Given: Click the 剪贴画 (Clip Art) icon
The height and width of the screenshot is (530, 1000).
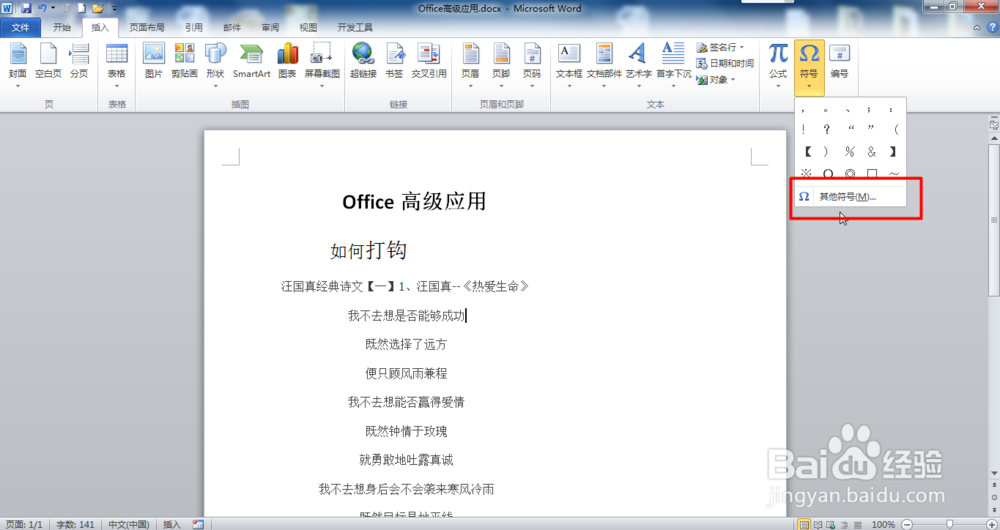Looking at the screenshot, I should point(184,62).
